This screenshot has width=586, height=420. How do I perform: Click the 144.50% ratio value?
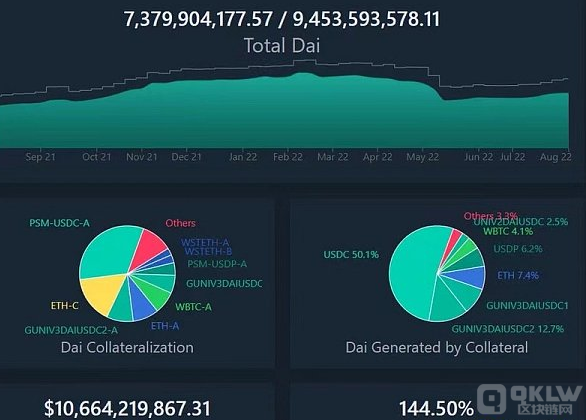pos(437,408)
